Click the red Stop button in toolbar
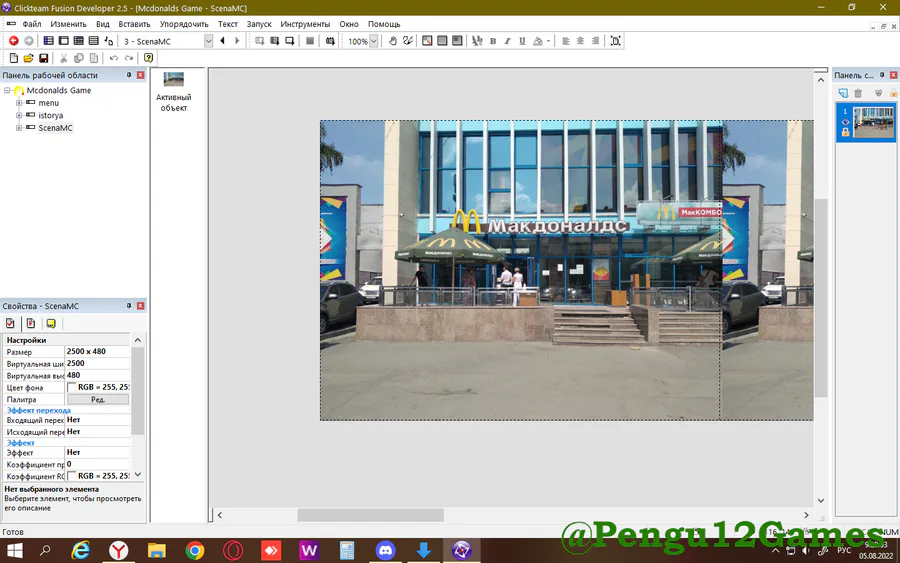This screenshot has height=563, width=900. coord(14,41)
